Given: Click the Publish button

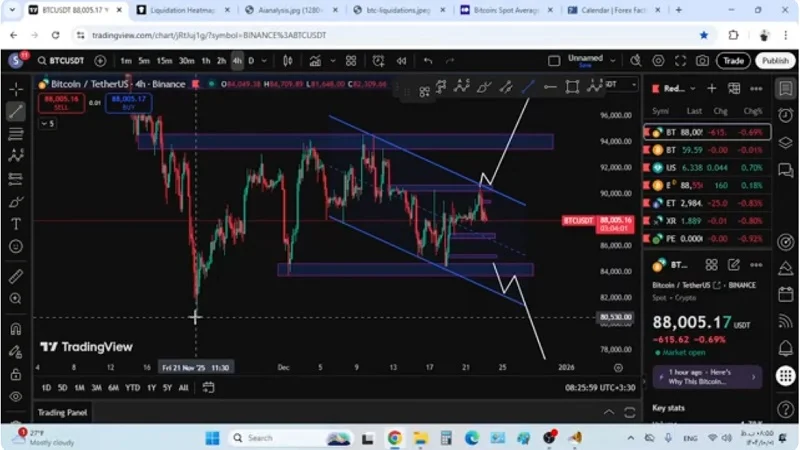Looking at the screenshot, I should pos(775,61).
